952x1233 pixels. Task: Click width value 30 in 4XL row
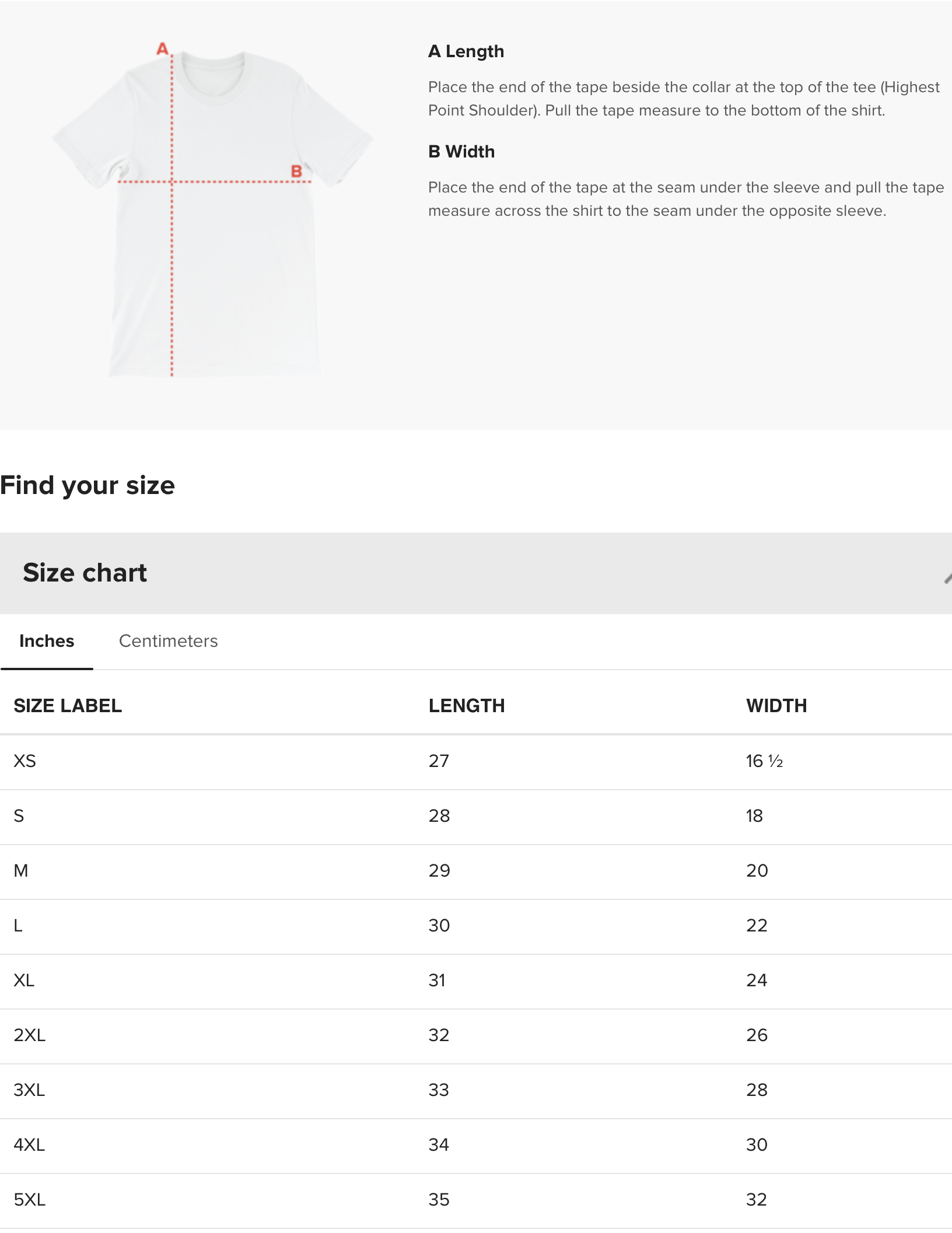tap(757, 1145)
